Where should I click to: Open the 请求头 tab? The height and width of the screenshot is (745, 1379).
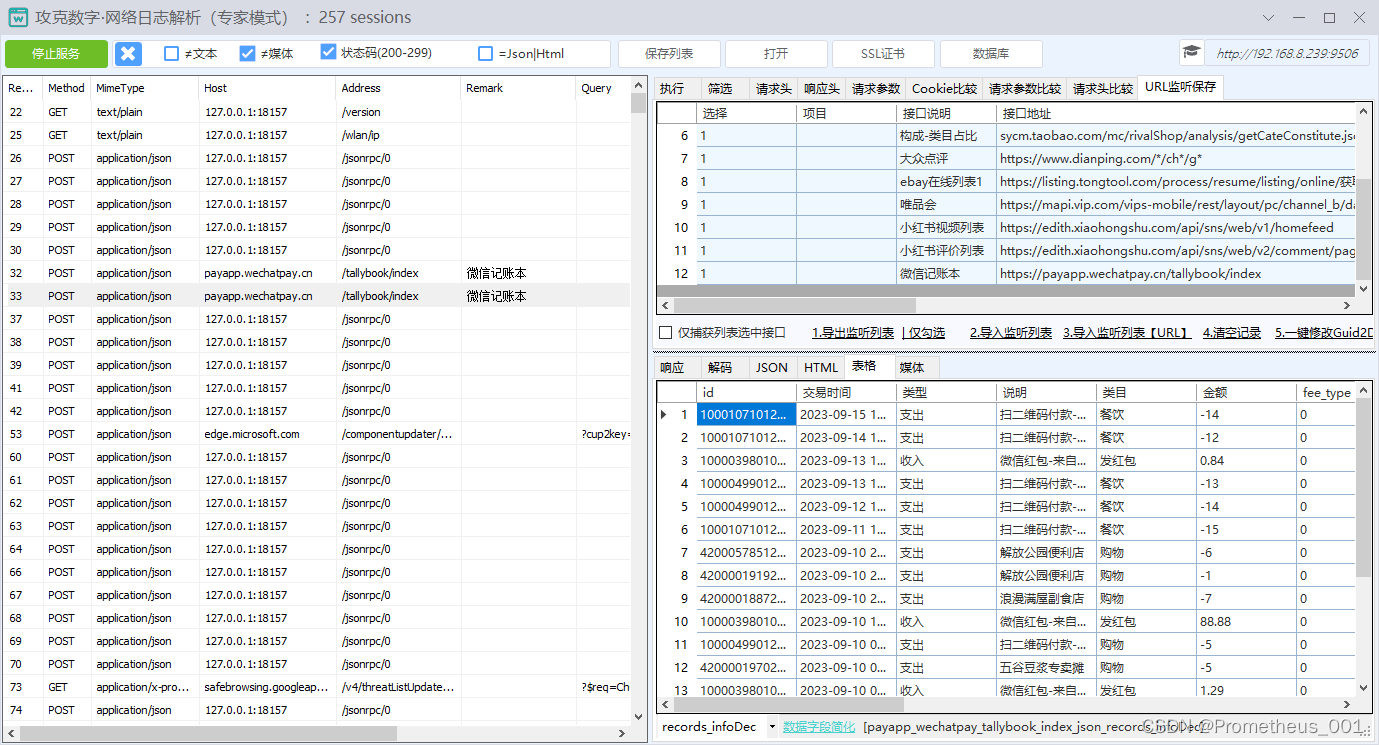pyautogui.click(x=773, y=89)
